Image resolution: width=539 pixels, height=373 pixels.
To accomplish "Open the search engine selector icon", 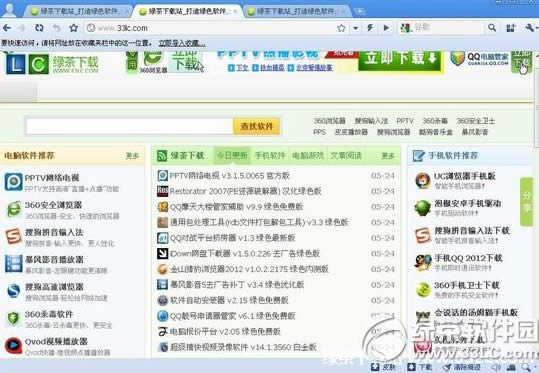I will [406, 28].
